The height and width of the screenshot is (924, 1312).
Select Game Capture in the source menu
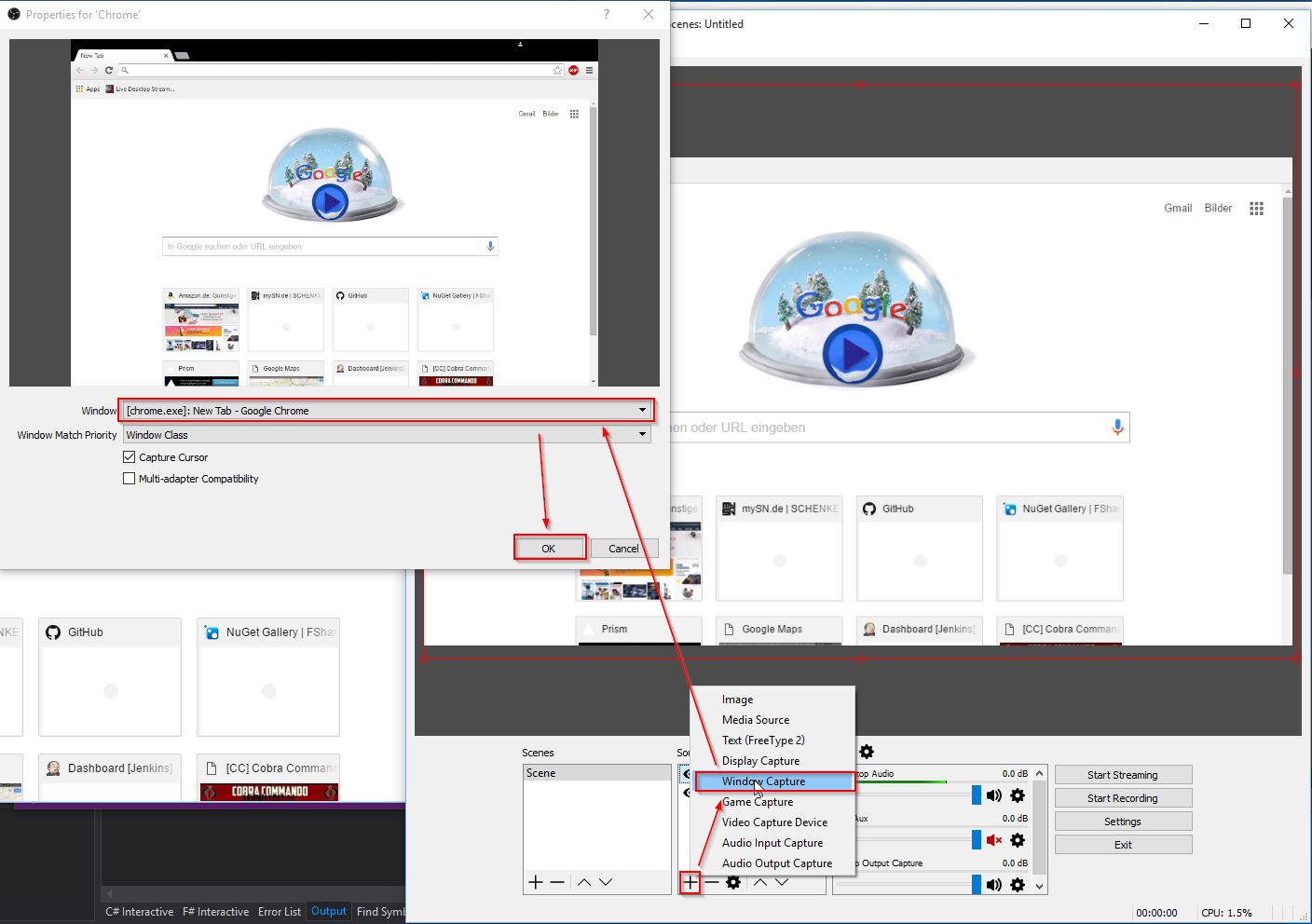pyautogui.click(x=772, y=802)
